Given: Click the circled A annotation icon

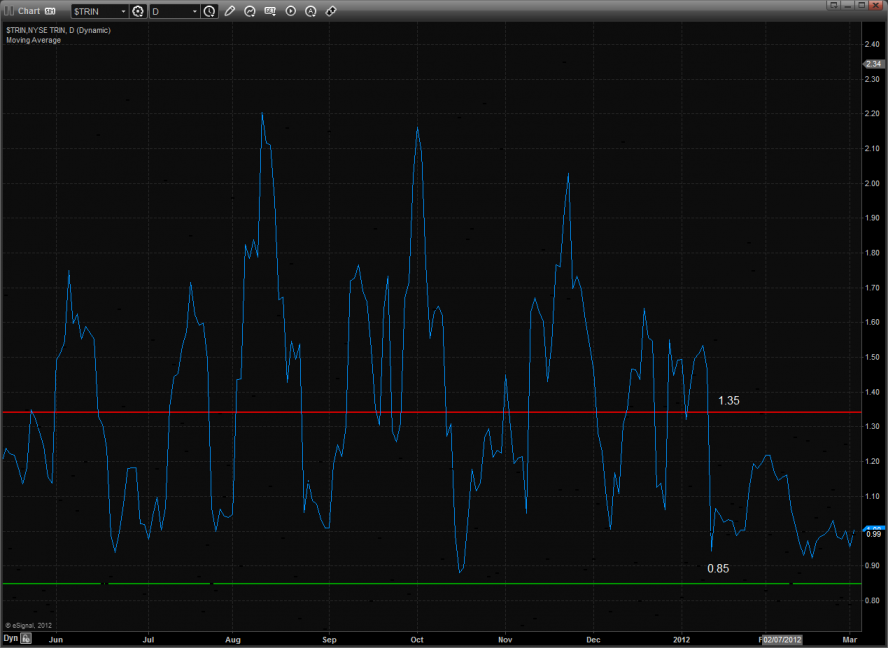Looking at the screenshot, I should [x=311, y=11].
